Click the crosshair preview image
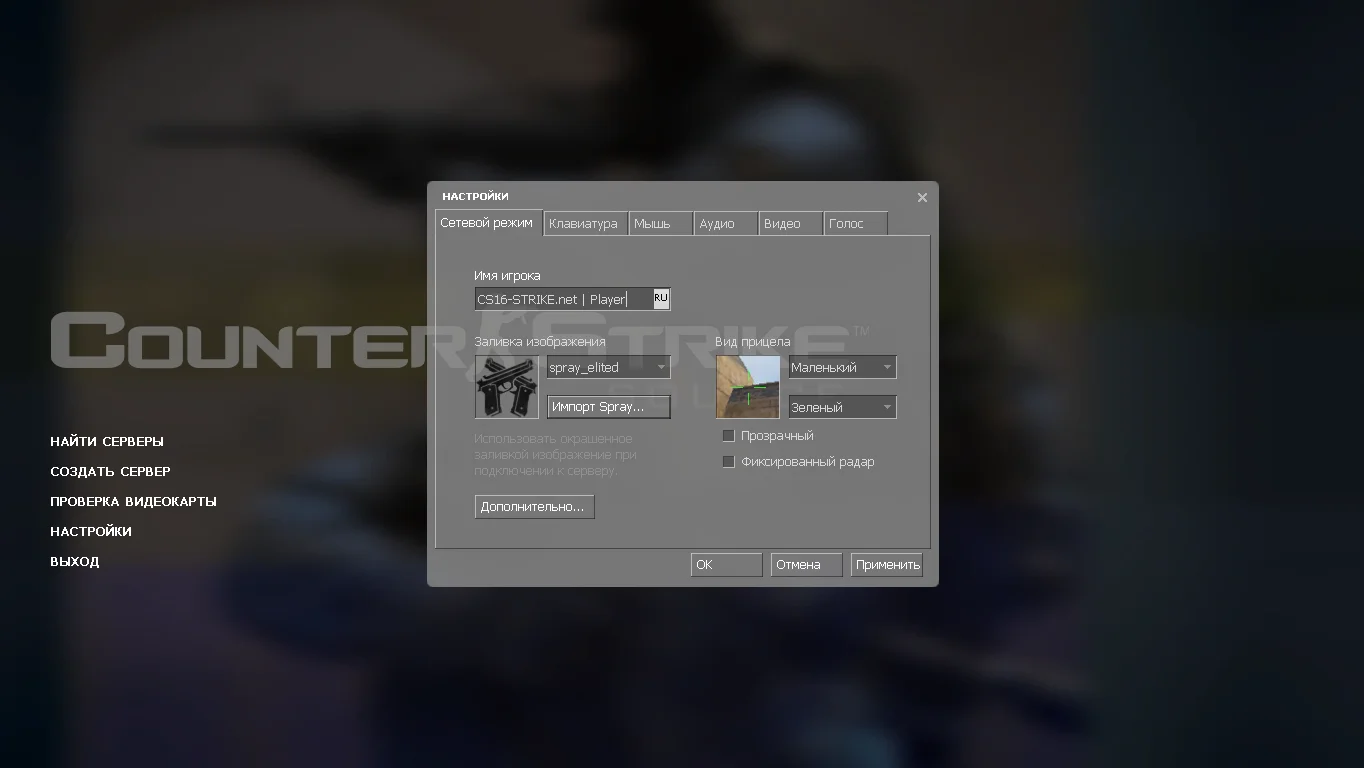The image size is (1364, 768). (747, 387)
